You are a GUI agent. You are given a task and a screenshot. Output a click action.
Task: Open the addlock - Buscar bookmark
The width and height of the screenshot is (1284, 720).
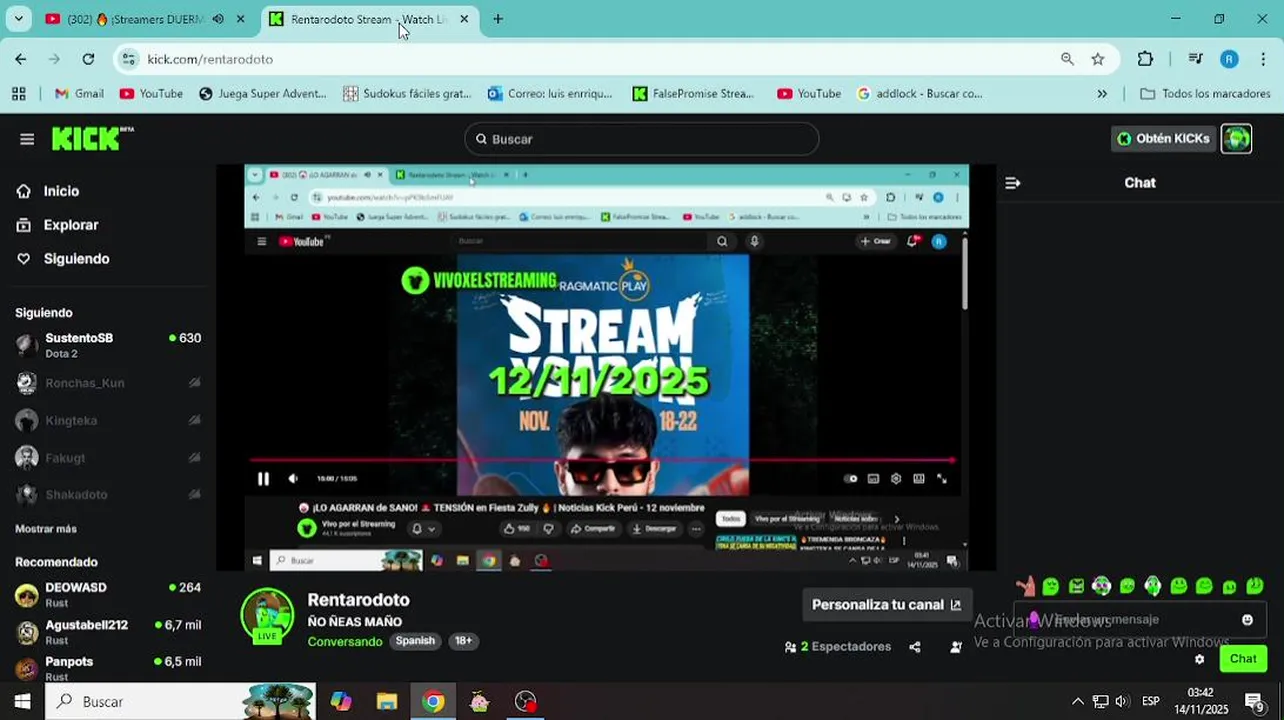(920, 93)
